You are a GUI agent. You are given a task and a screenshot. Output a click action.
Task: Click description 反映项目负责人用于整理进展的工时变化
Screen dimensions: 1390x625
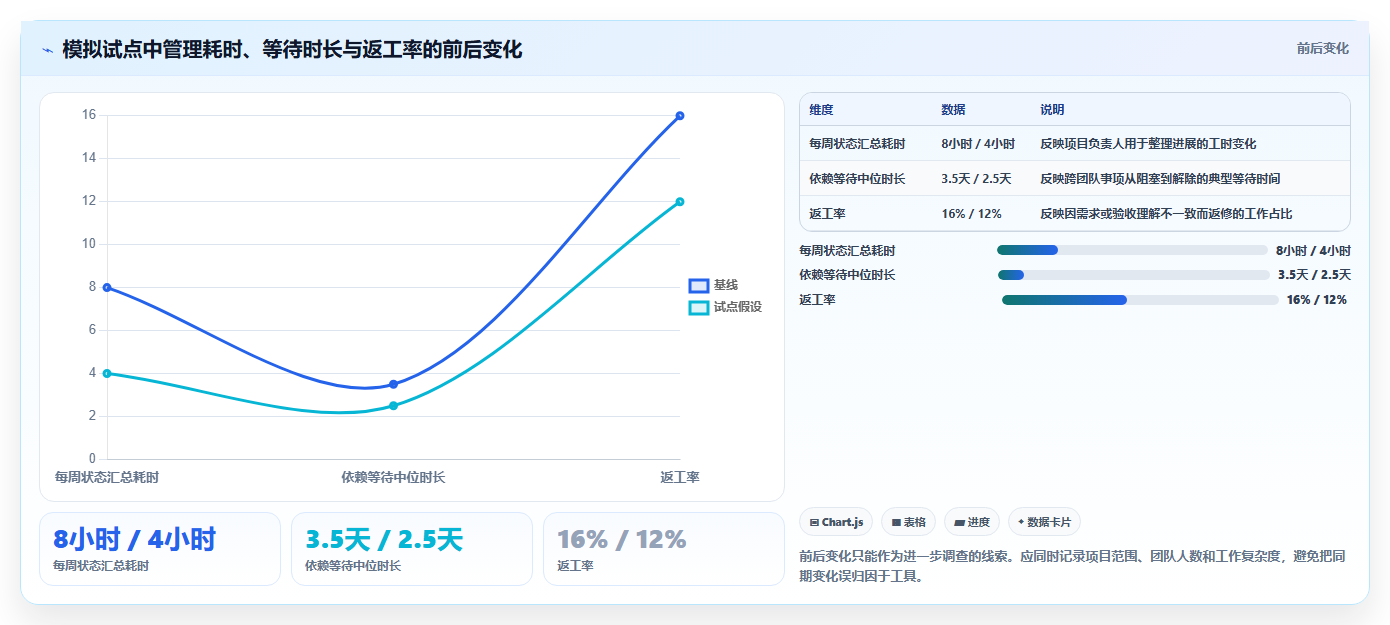pyautogui.click(x=1148, y=144)
